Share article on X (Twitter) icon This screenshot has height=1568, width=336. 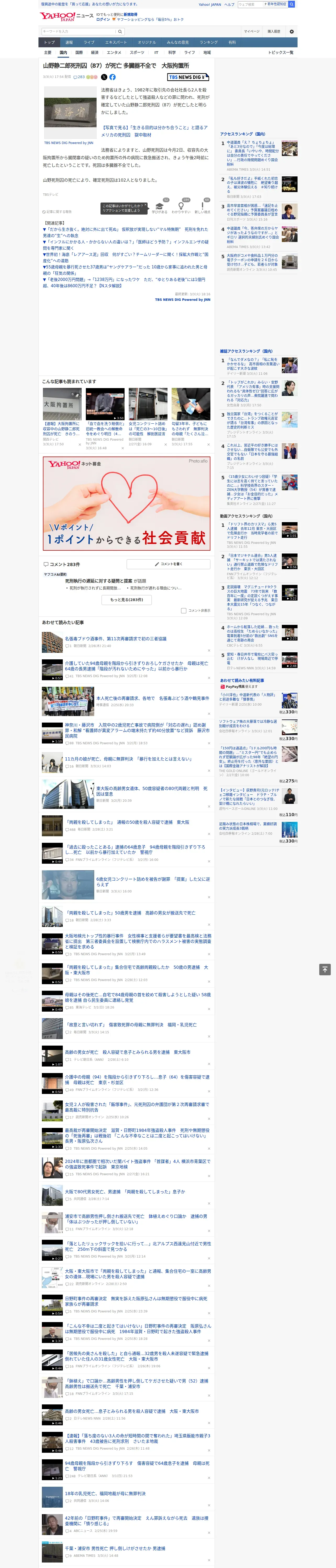pos(104,77)
